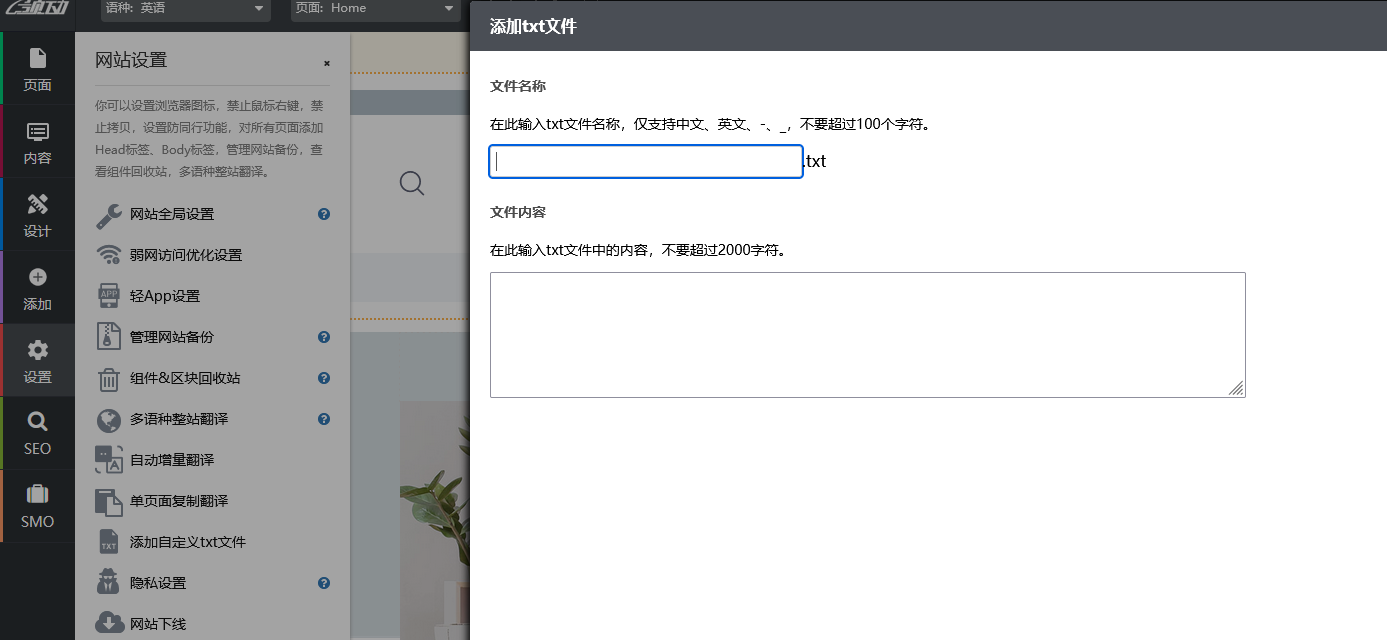
Task: Open the 组件&区块回收站 trash icon
Action: click(x=108, y=378)
